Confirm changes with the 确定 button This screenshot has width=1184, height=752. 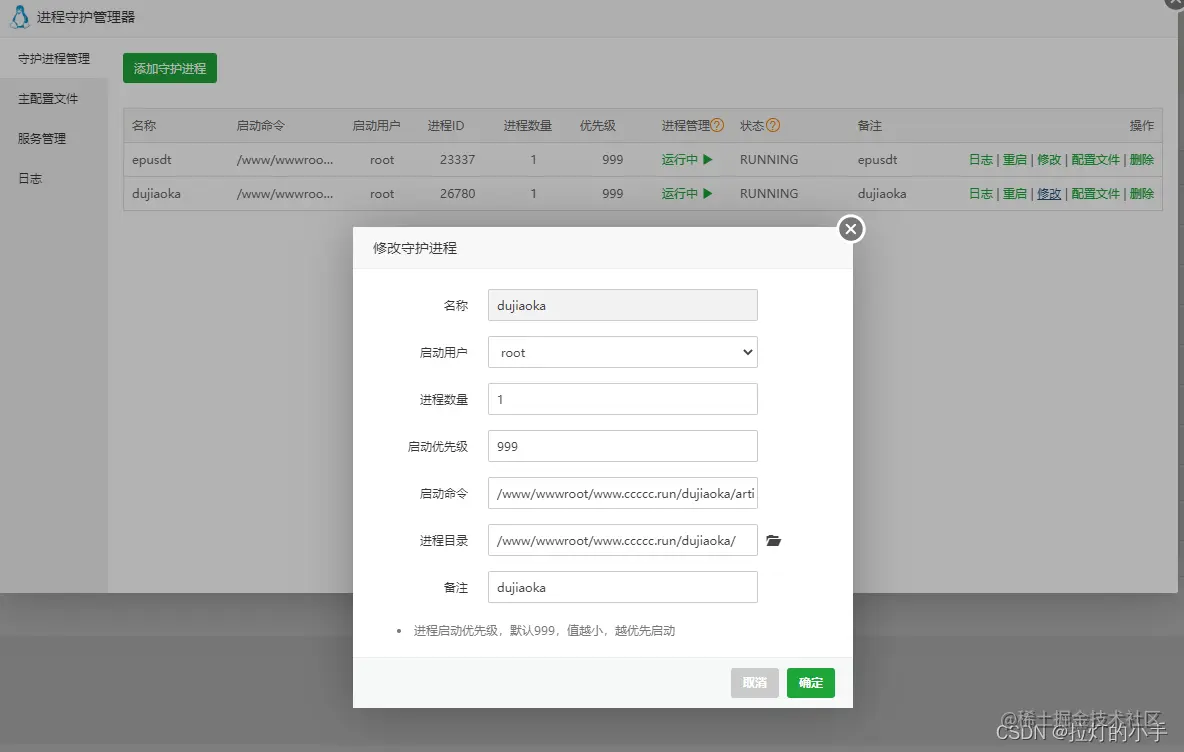point(810,683)
